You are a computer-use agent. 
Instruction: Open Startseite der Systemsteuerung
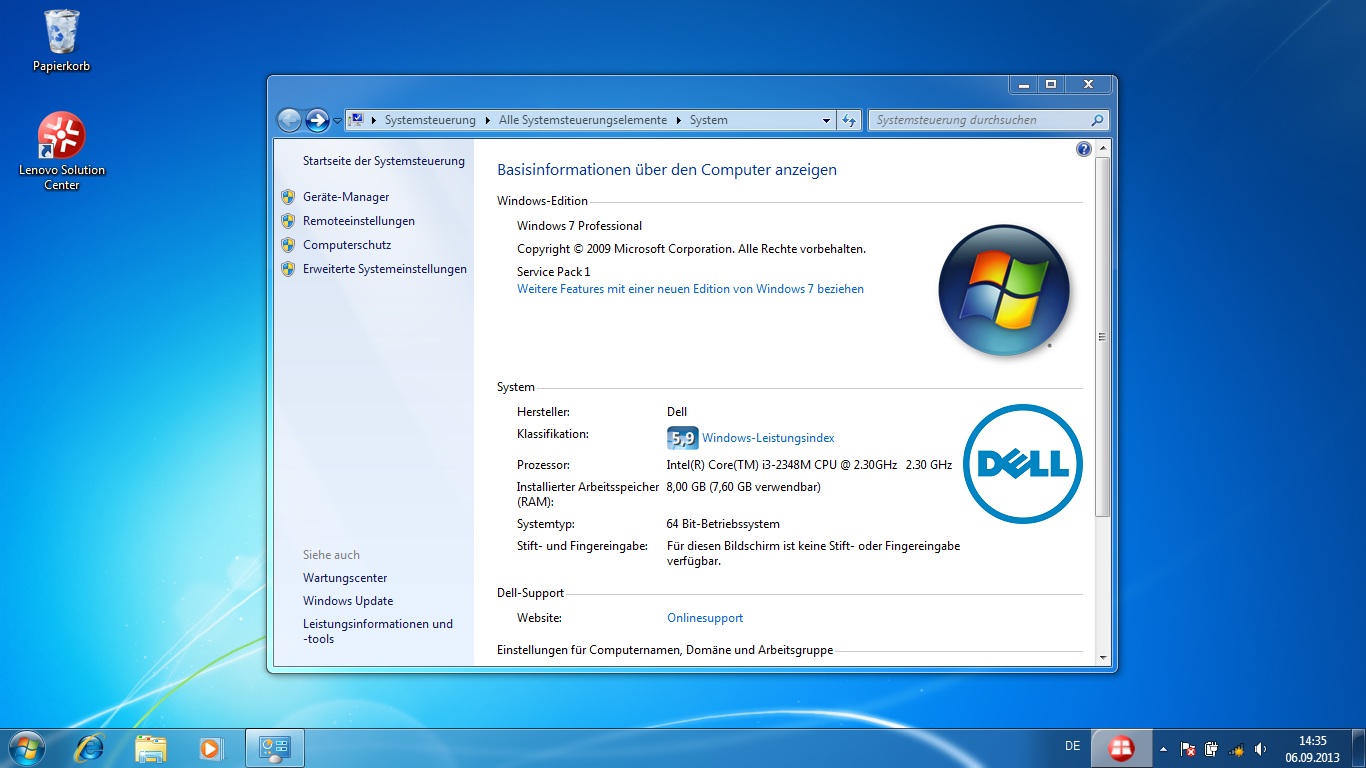[x=384, y=161]
